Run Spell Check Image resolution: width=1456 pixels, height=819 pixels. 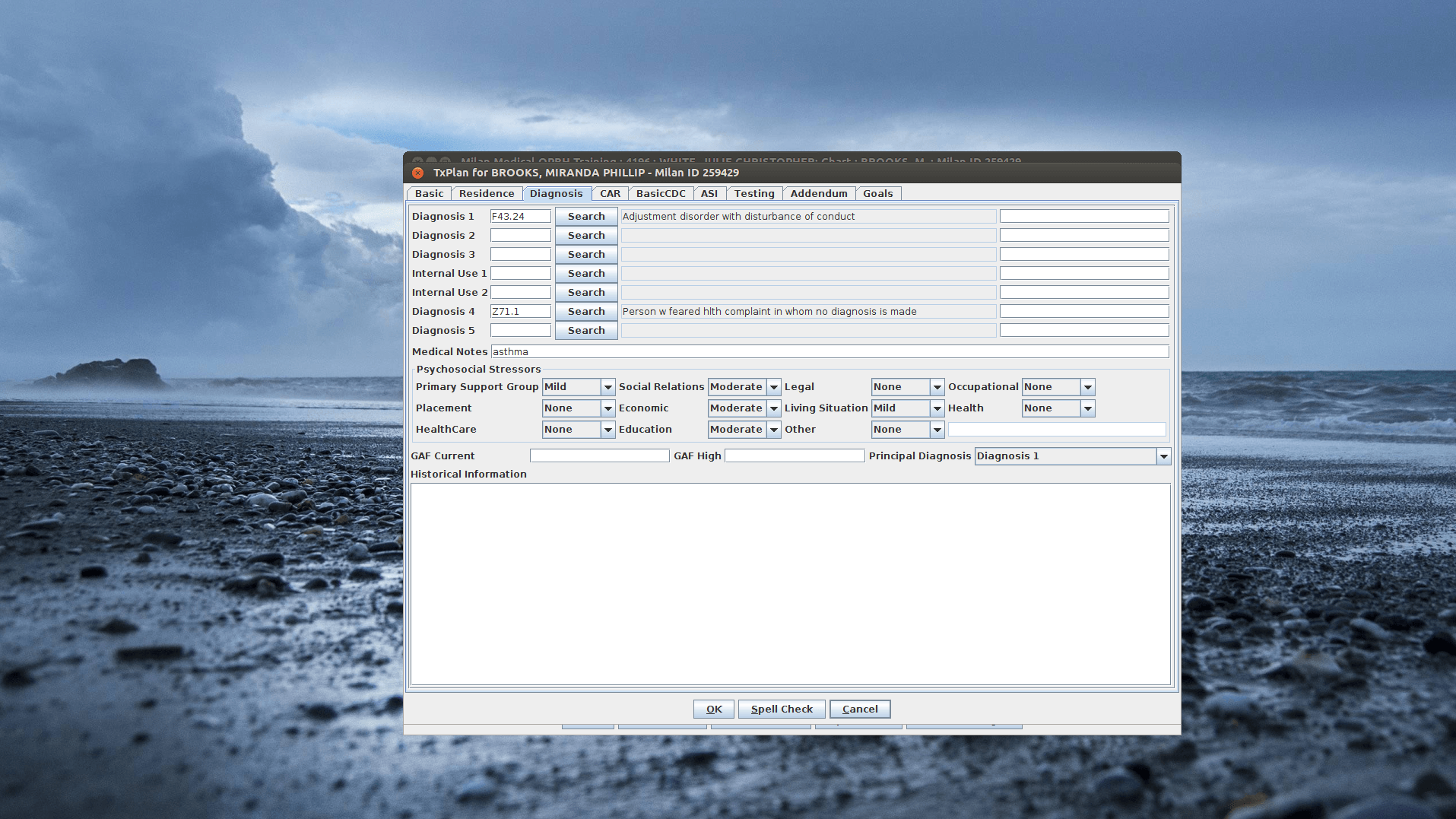point(782,709)
